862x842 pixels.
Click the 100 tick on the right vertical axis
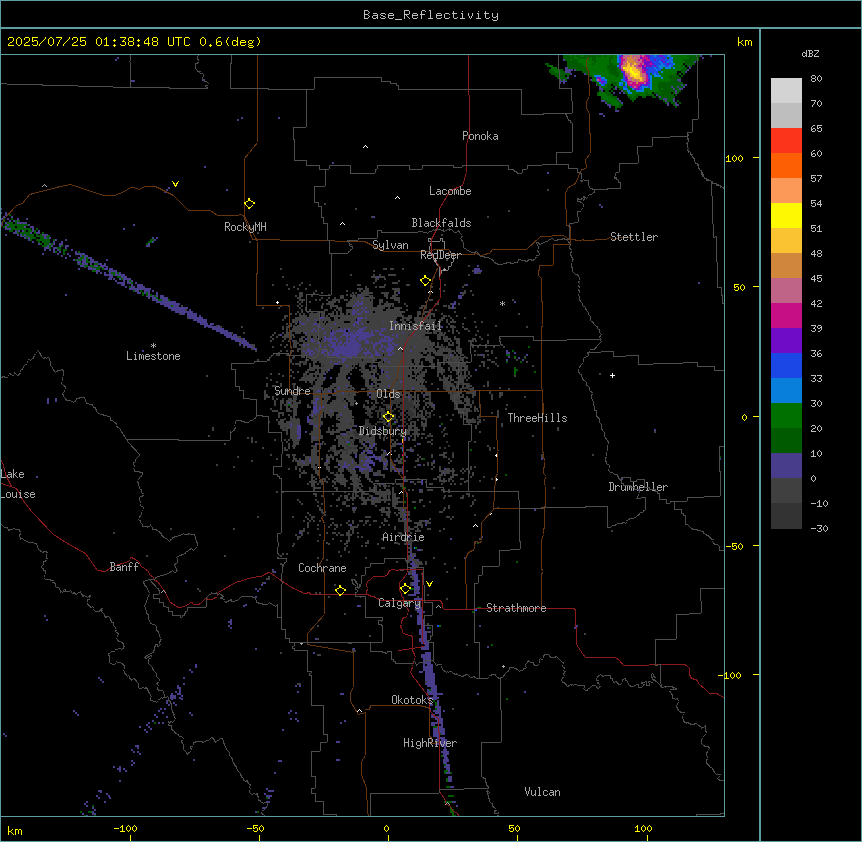[734, 158]
